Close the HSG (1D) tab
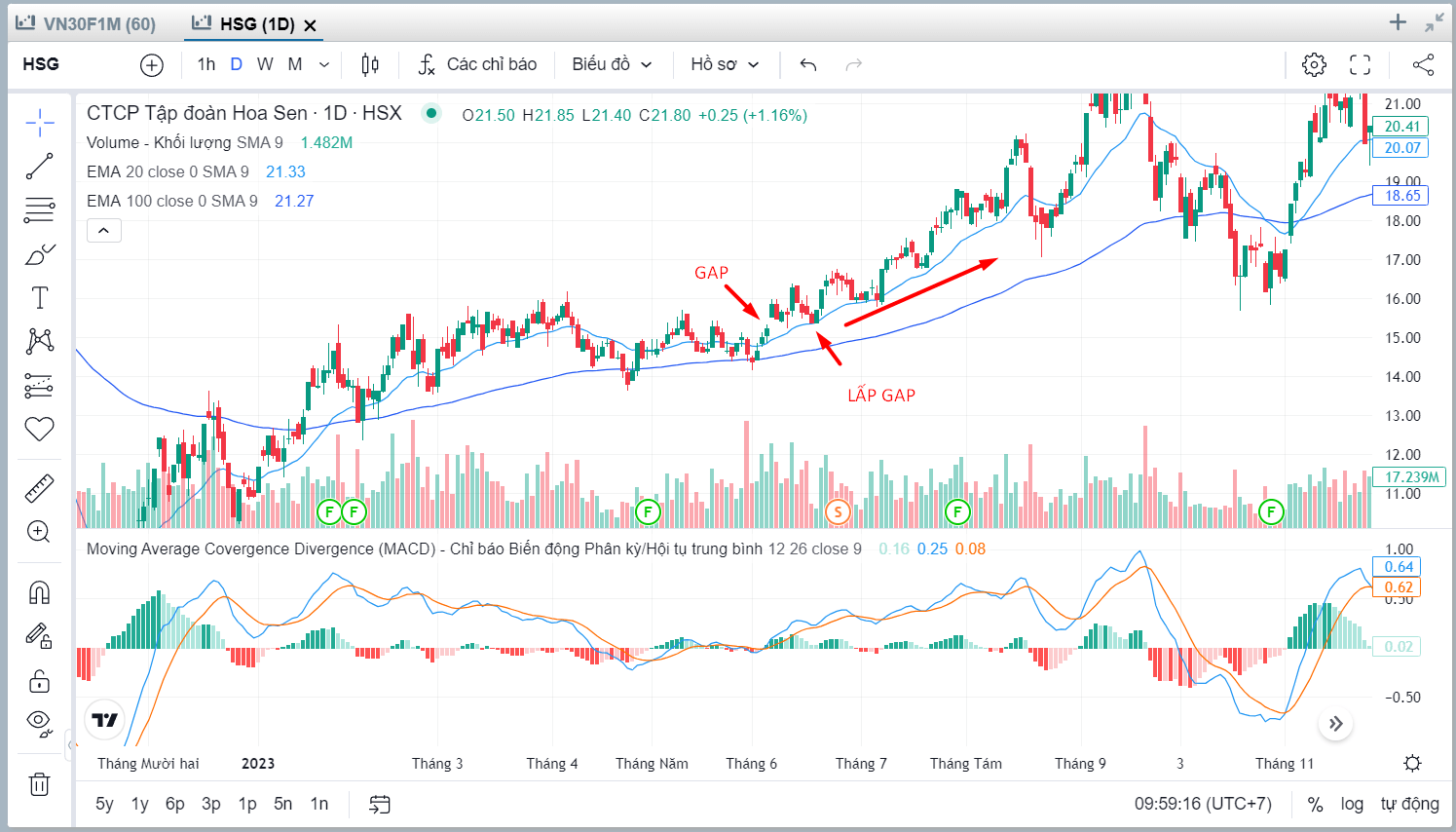This screenshot has width=1456, height=832. point(311,25)
